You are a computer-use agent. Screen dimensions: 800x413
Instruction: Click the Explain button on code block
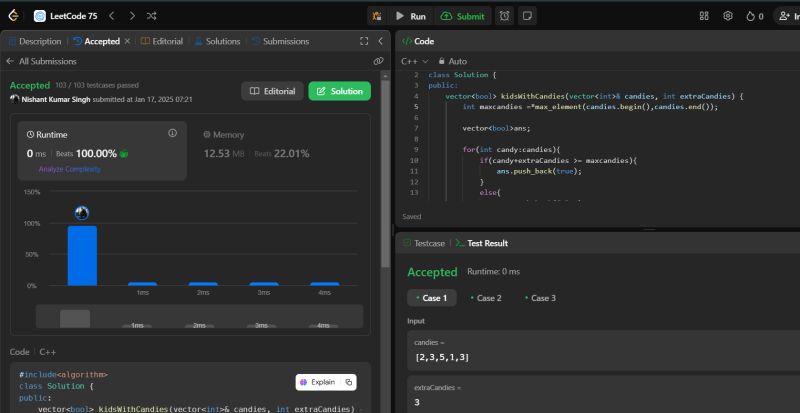click(318, 382)
